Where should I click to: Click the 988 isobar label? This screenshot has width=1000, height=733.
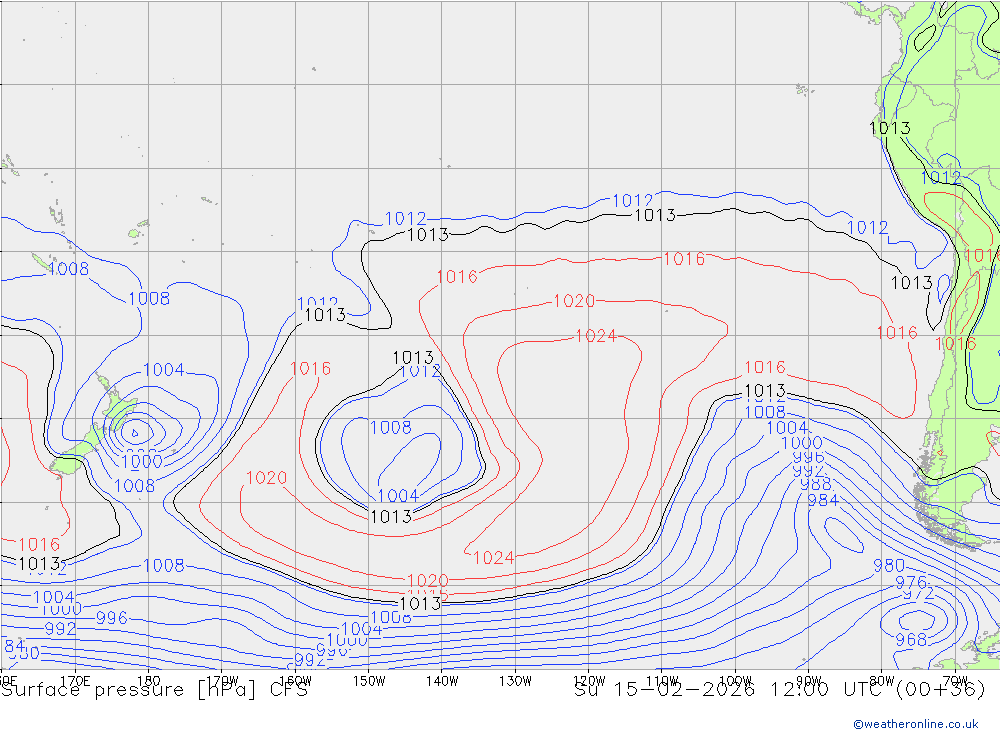(x=816, y=484)
